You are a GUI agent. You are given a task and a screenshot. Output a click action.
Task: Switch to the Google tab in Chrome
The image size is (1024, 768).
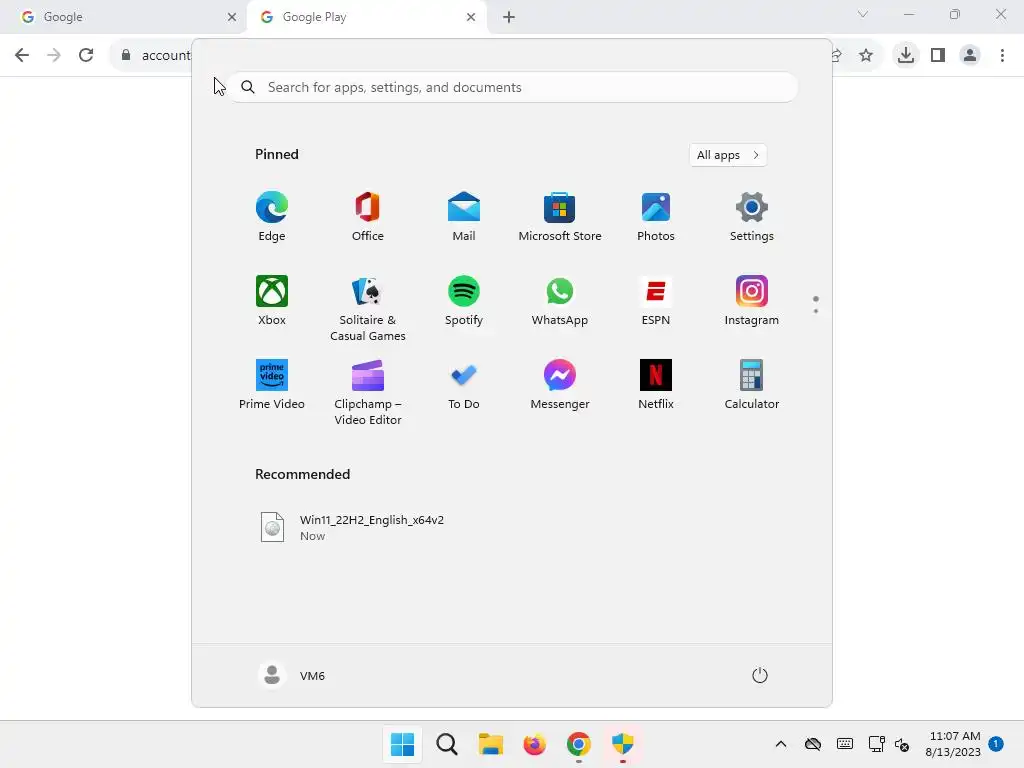click(x=123, y=17)
